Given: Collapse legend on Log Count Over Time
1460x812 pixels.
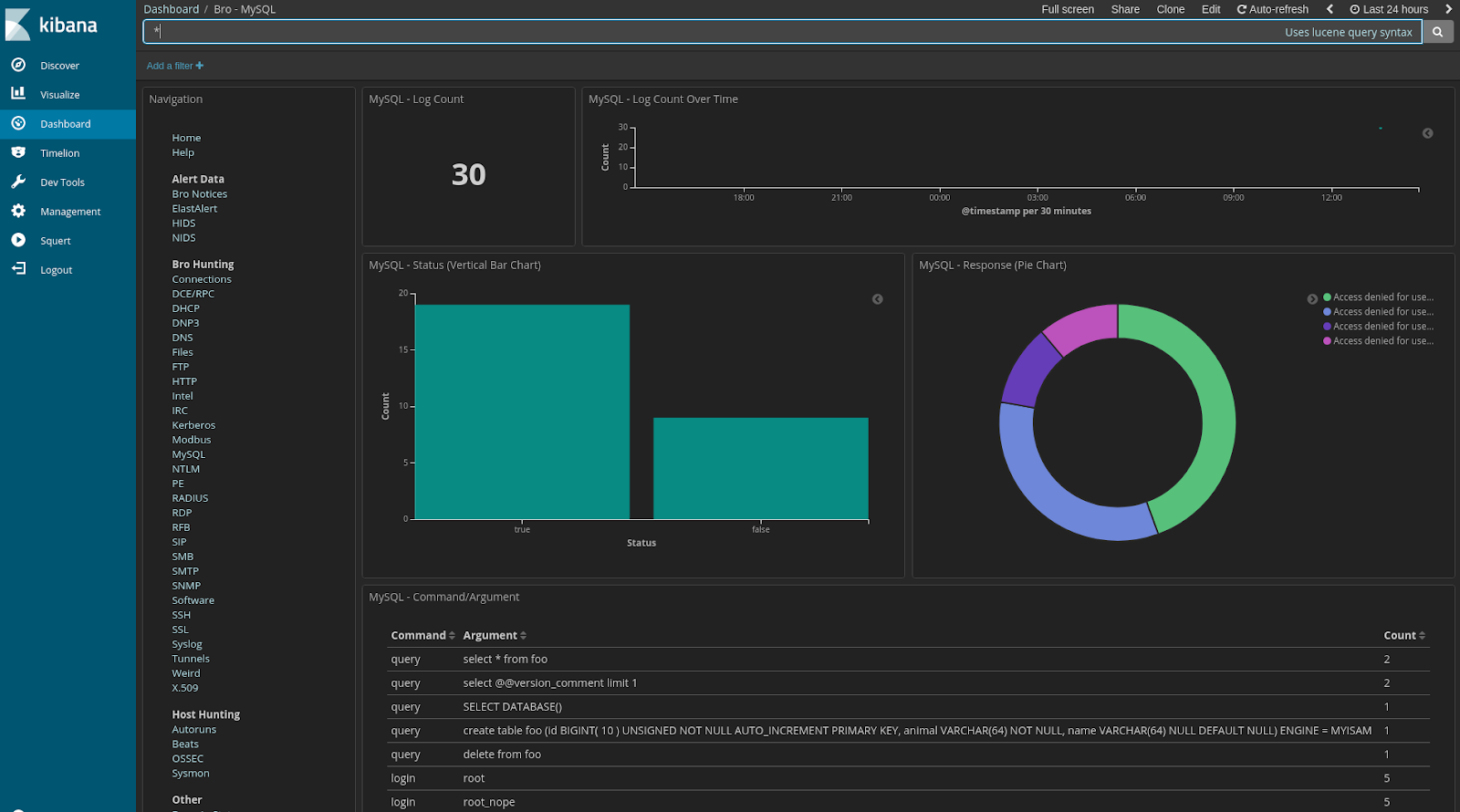Looking at the screenshot, I should click(x=1427, y=133).
